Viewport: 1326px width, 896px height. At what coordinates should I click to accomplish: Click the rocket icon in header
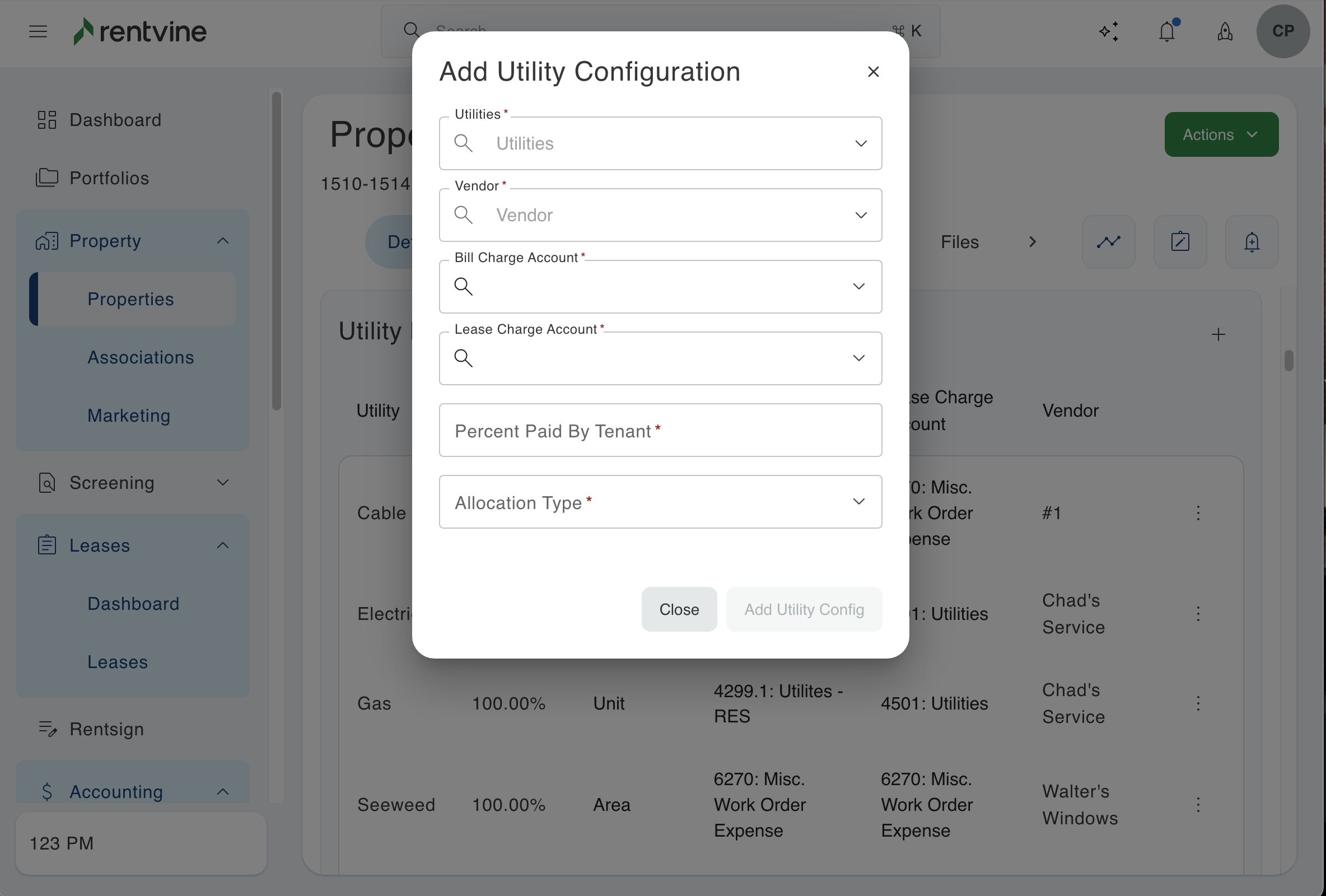tap(1225, 31)
